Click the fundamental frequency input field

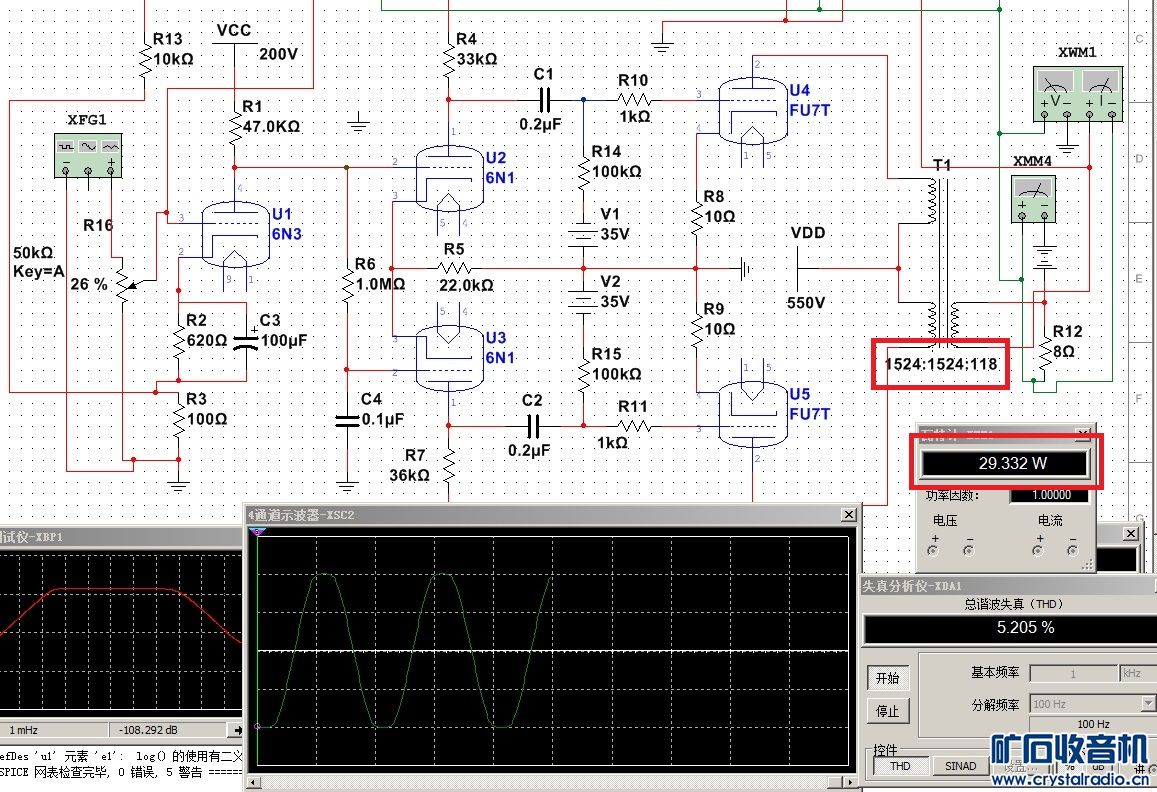(x=1072, y=674)
